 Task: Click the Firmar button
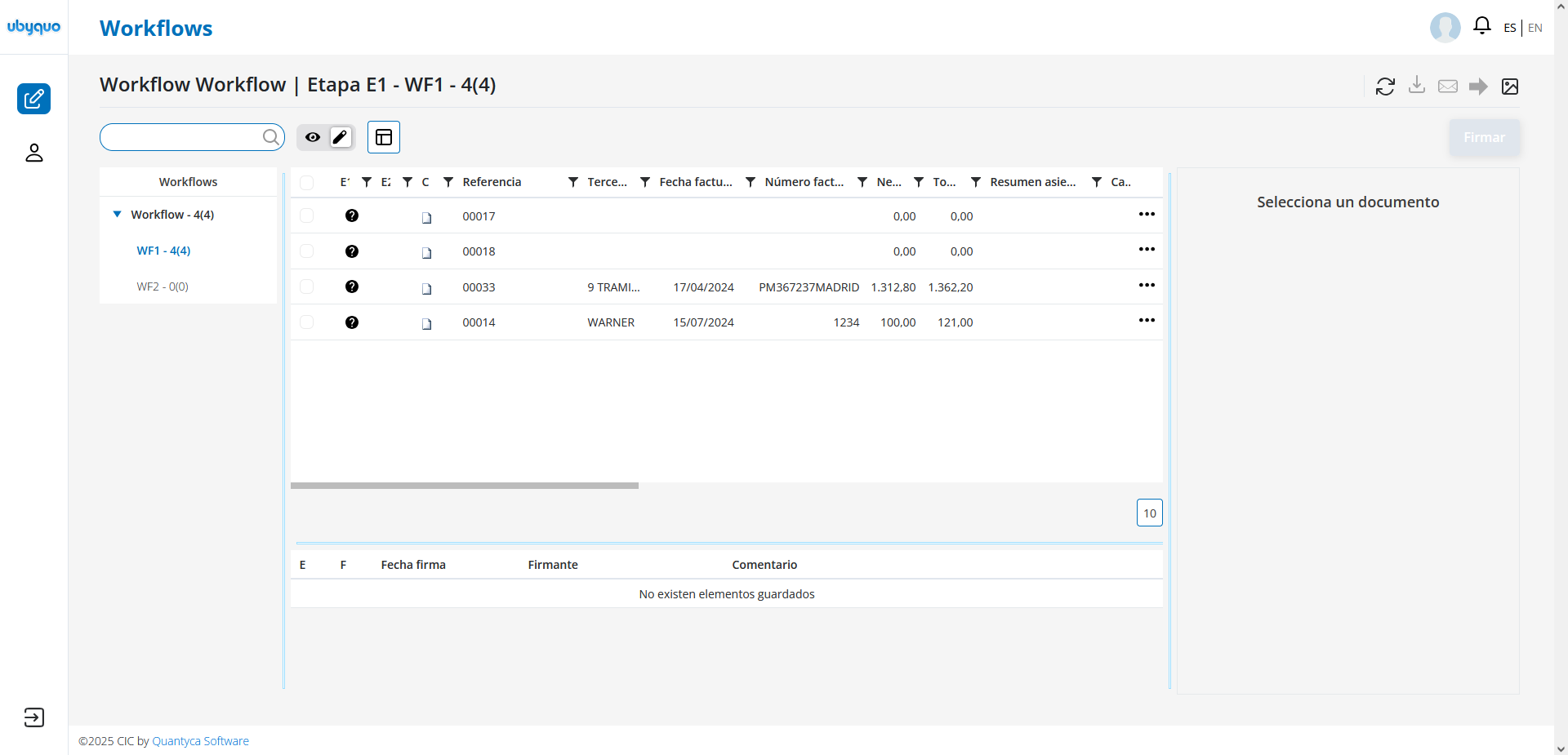tap(1484, 137)
